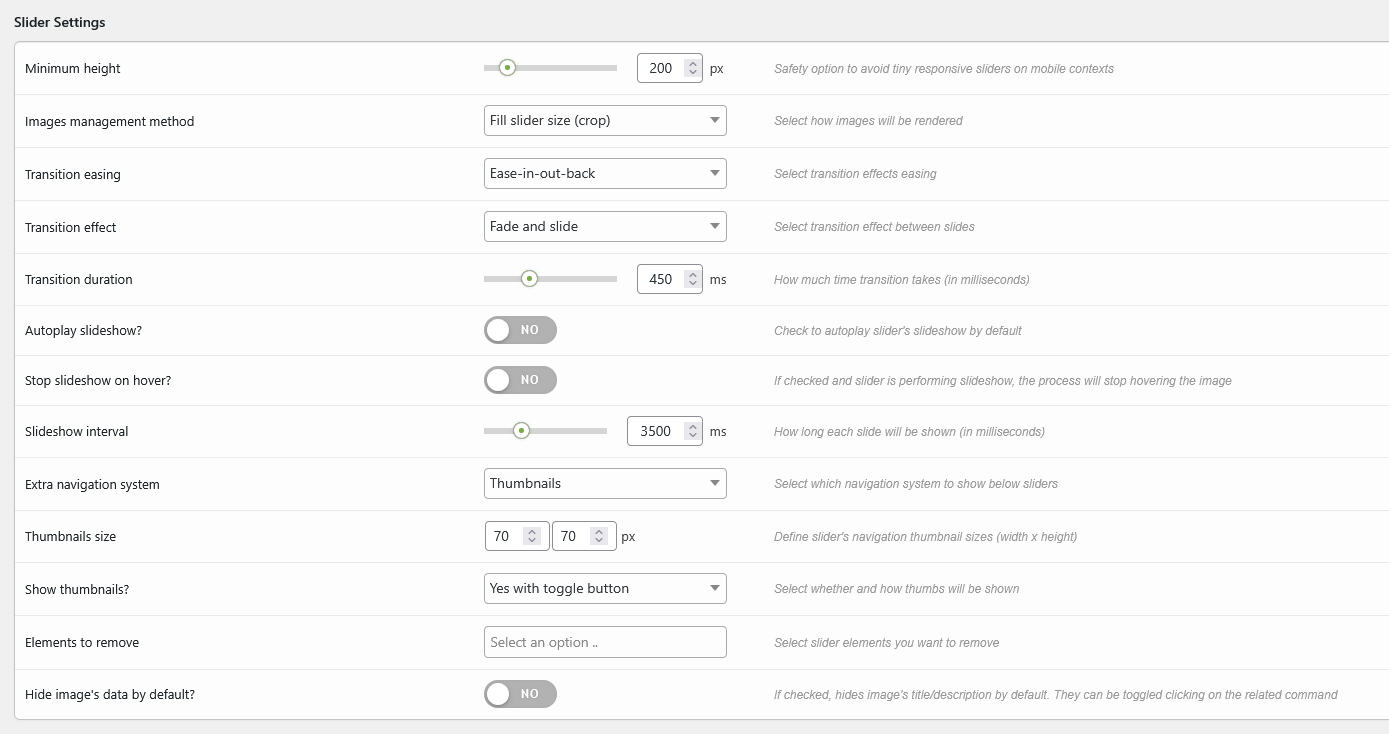Click the Slideshow interval slider handle
The width and height of the screenshot is (1389, 734).
click(521, 431)
